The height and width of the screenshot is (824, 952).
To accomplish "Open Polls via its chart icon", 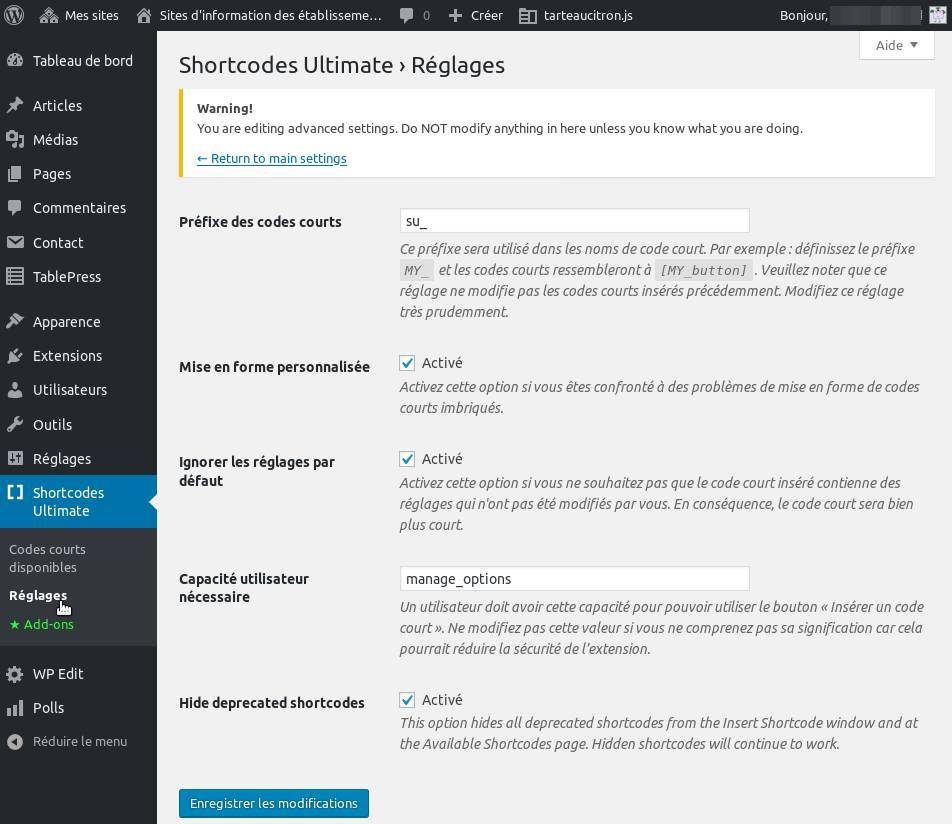I will tap(14, 708).
